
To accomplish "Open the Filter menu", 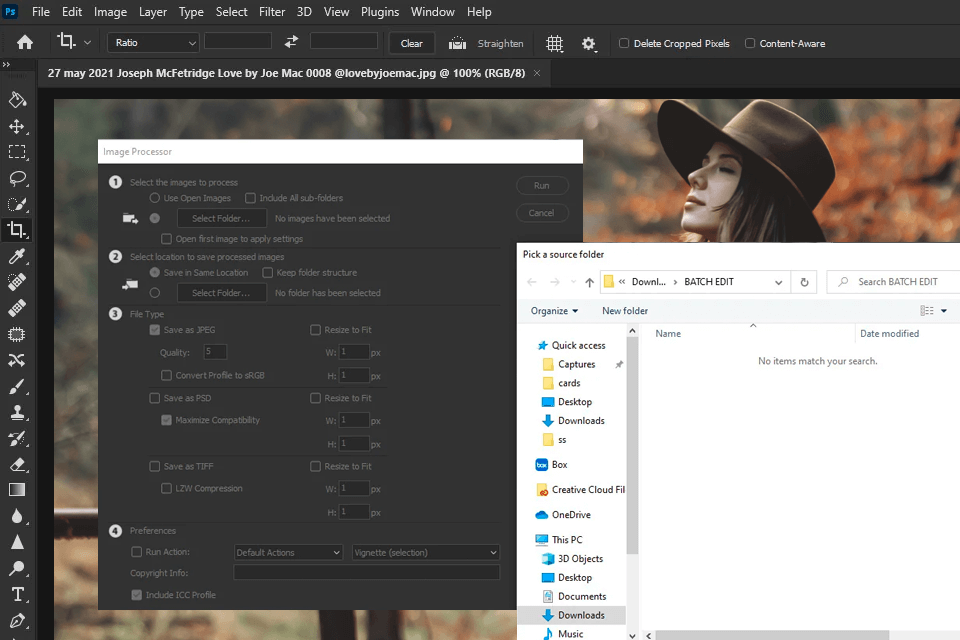I will [272, 12].
